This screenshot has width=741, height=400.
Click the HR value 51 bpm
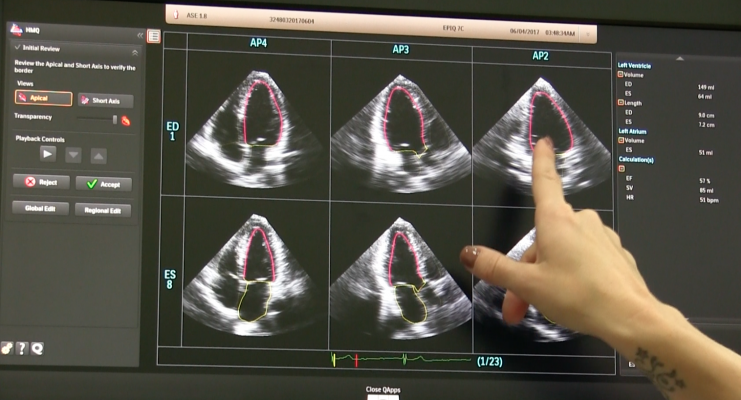(x=709, y=200)
